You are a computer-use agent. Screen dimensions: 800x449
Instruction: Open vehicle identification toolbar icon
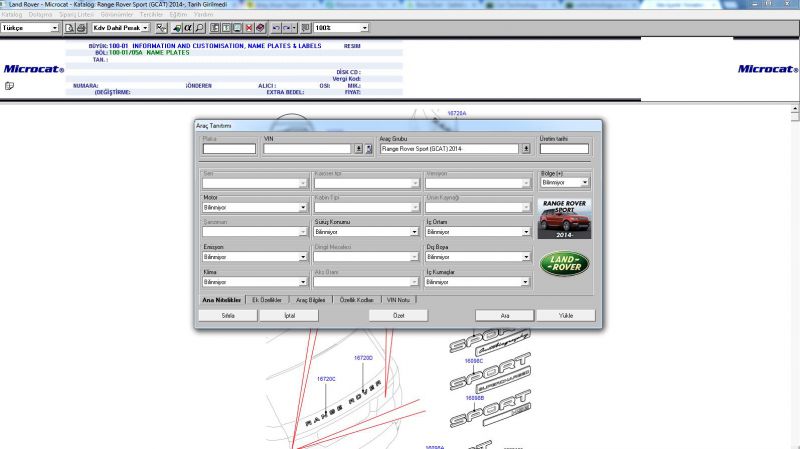click(161, 28)
